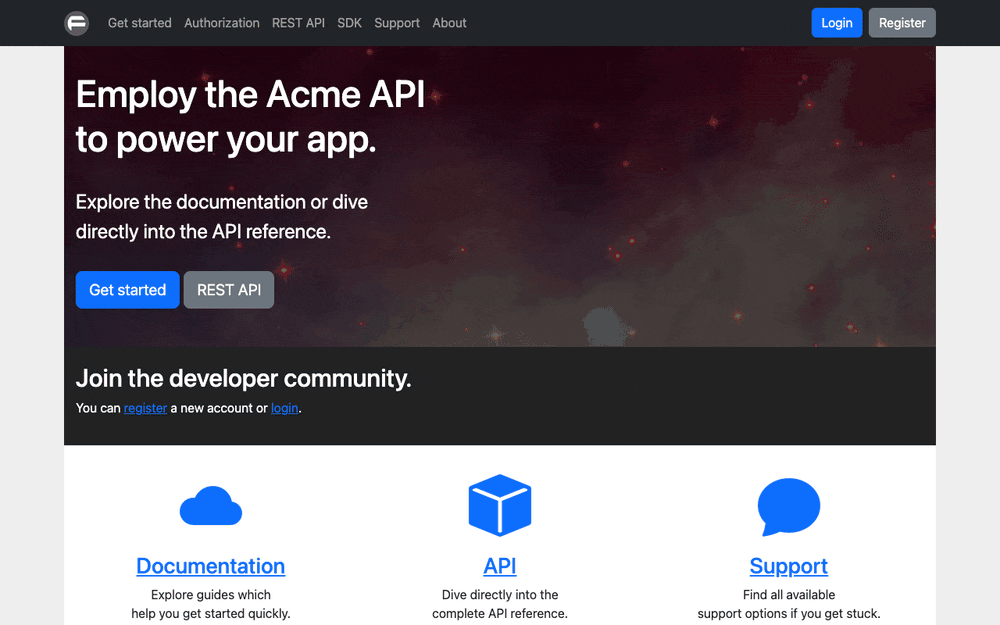1000x625 pixels.
Task: Open the Support heading link below the icon
Action: point(789,566)
